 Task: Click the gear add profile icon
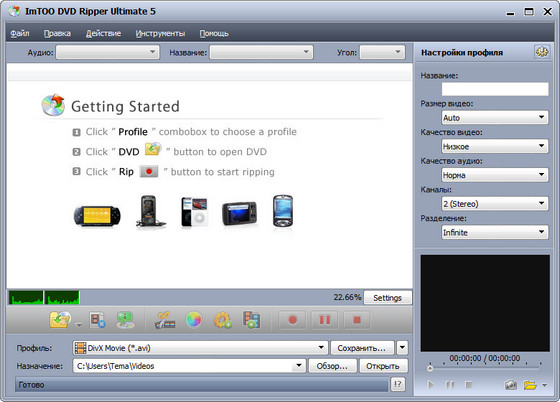coord(222,320)
